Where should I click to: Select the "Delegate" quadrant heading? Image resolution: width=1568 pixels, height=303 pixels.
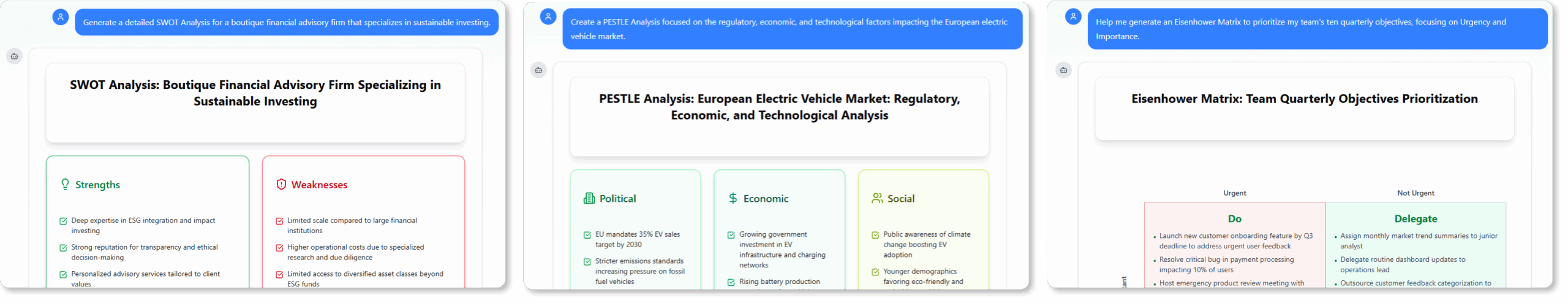1415,219
